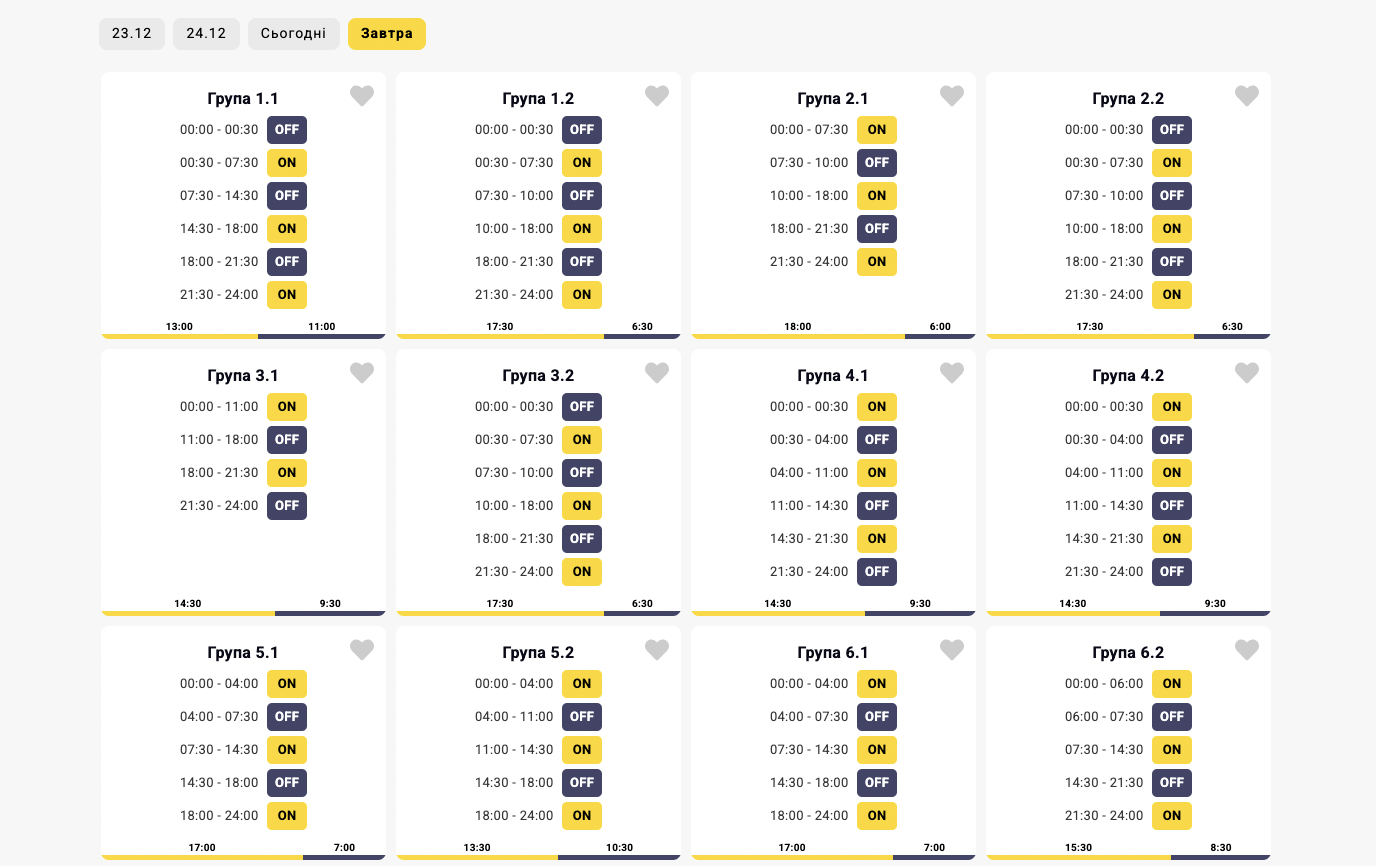Click heart icon for Група 6.2
The height and width of the screenshot is (866, 1376).
pyautogui.click(x=1247, y=650)
